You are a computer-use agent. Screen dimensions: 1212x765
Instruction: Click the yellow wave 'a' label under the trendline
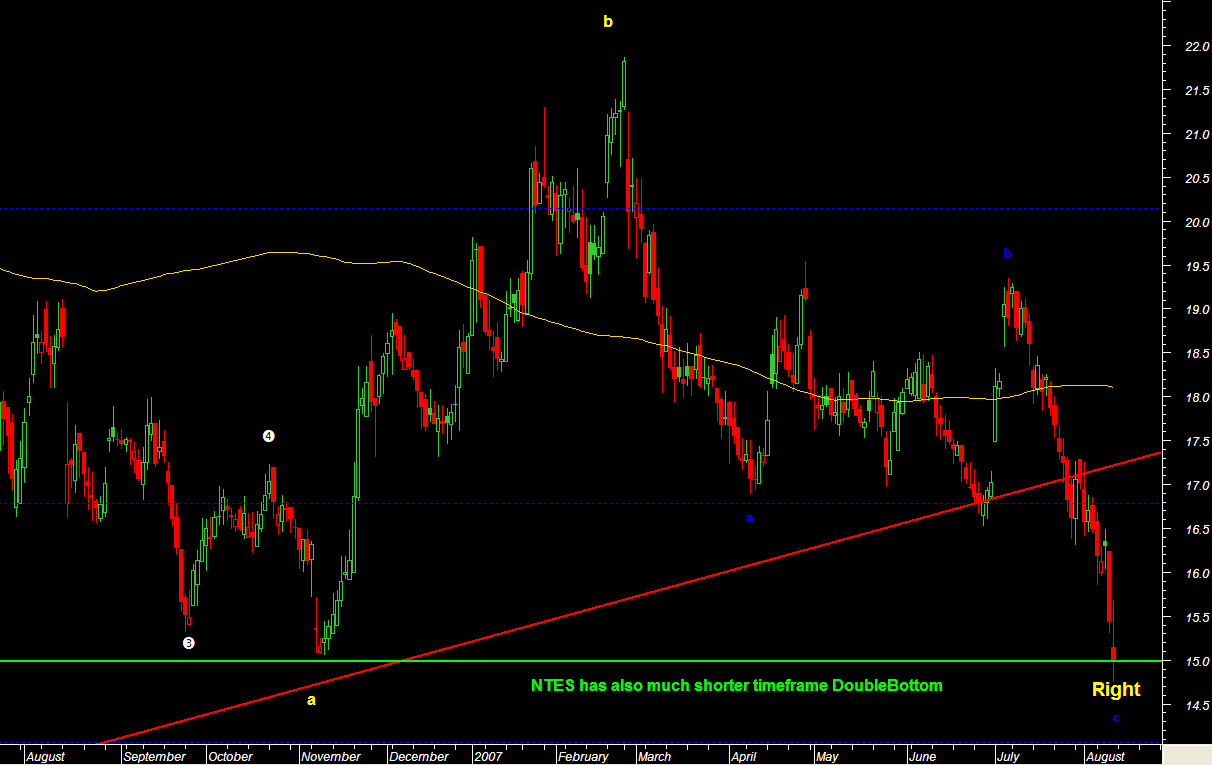click(311, 700)
